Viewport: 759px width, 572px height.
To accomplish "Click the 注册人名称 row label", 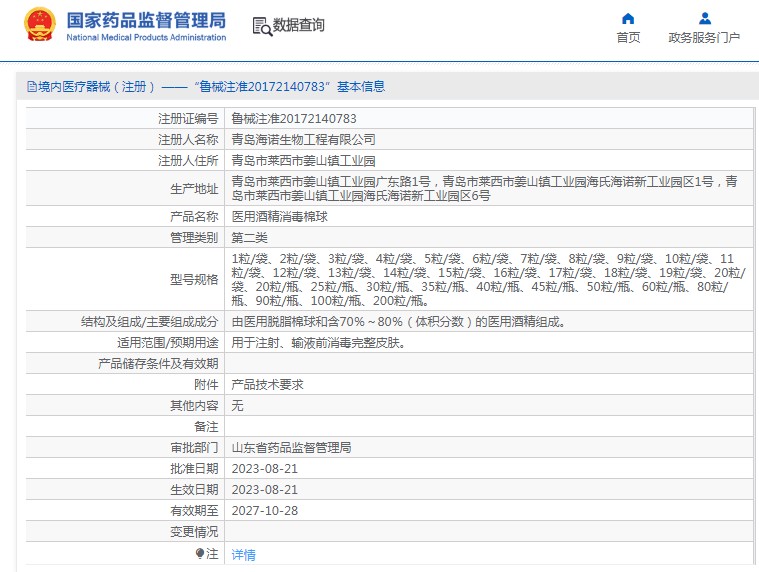I will (x=188, y=139).
